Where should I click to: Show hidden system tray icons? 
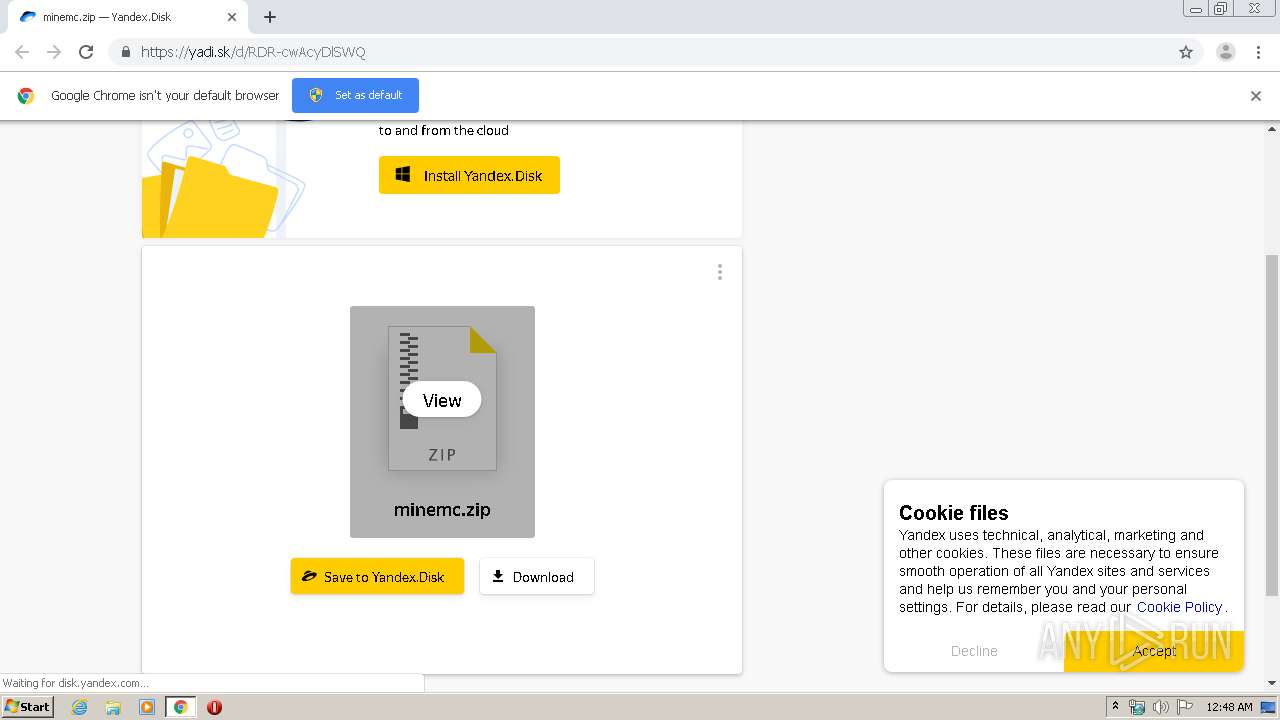point(1115,707)
